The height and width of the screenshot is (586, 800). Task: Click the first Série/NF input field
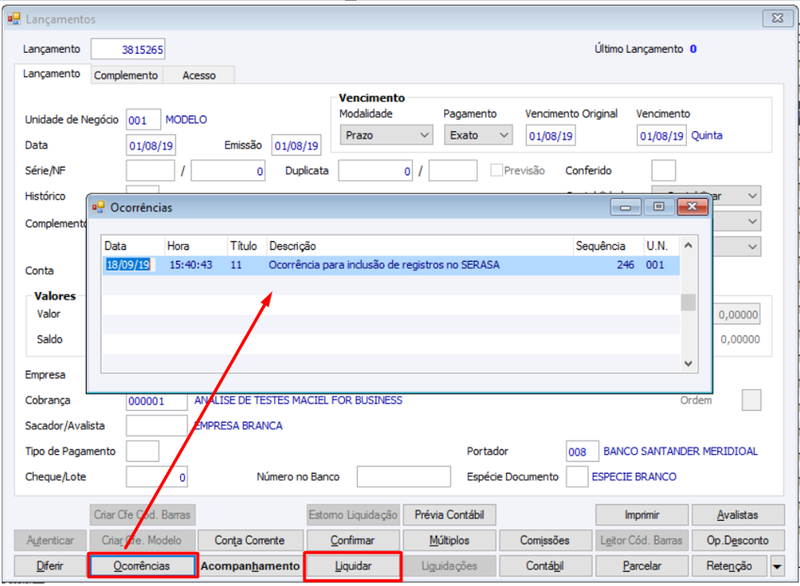click(x=151, y=171)
